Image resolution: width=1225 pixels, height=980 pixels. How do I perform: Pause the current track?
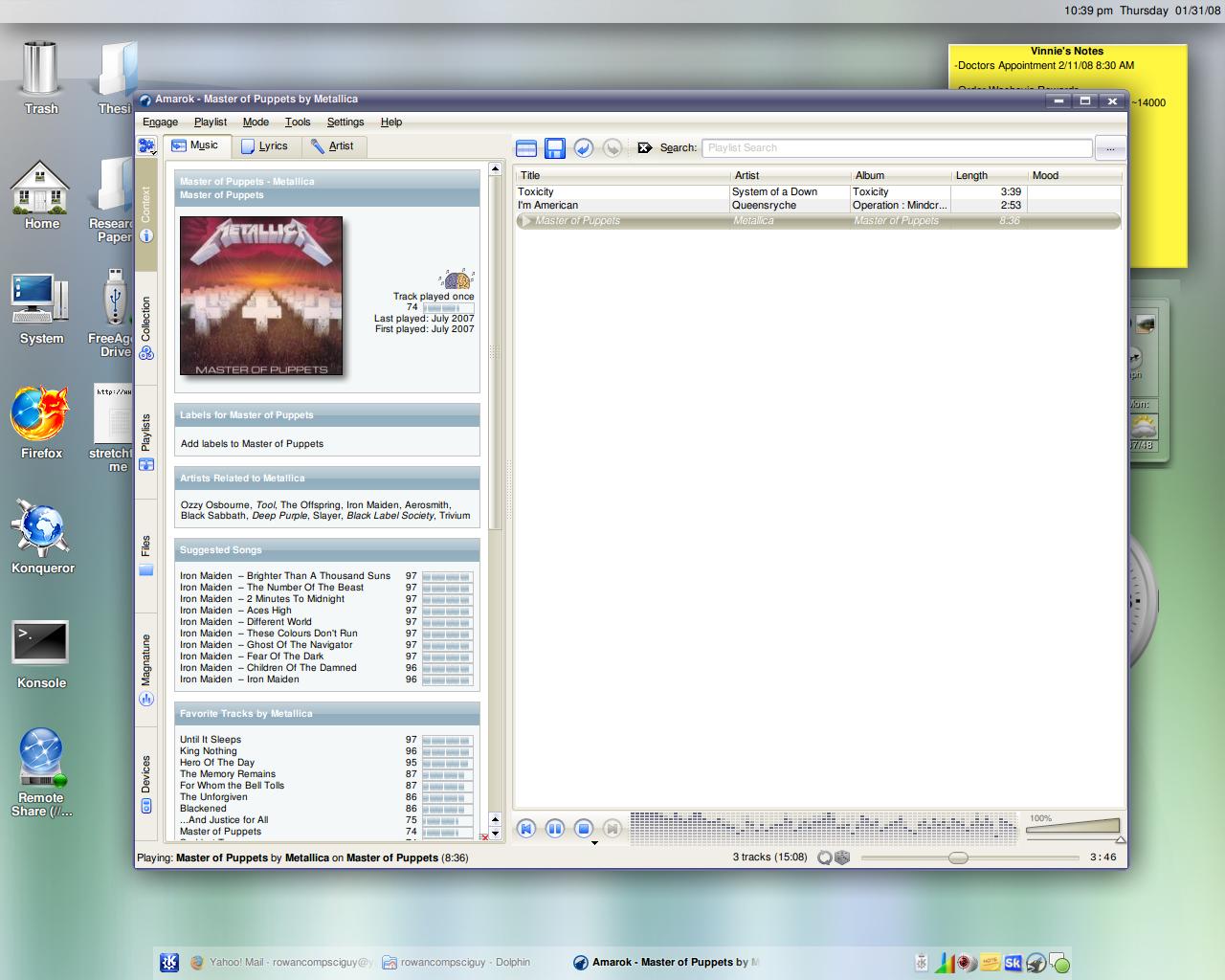click(554, 829)
